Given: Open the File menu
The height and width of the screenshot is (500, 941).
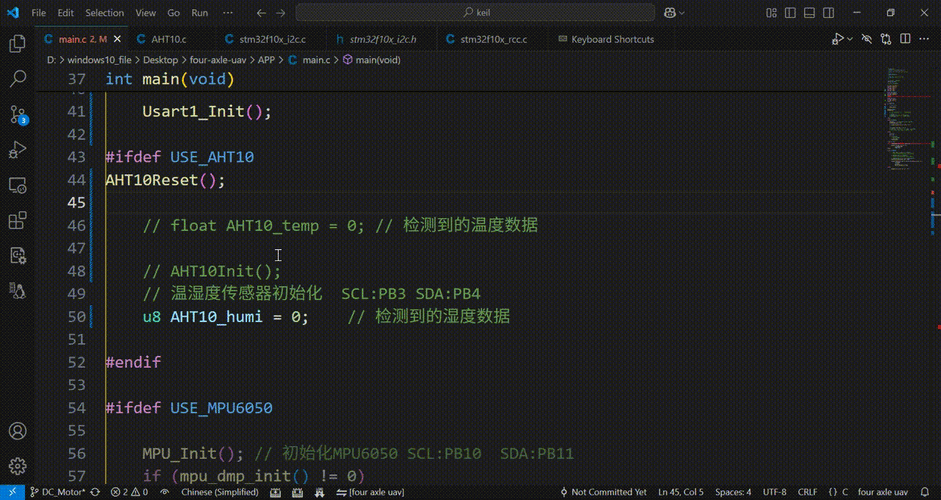Looking at the screenshot, I should pos(38,13).
